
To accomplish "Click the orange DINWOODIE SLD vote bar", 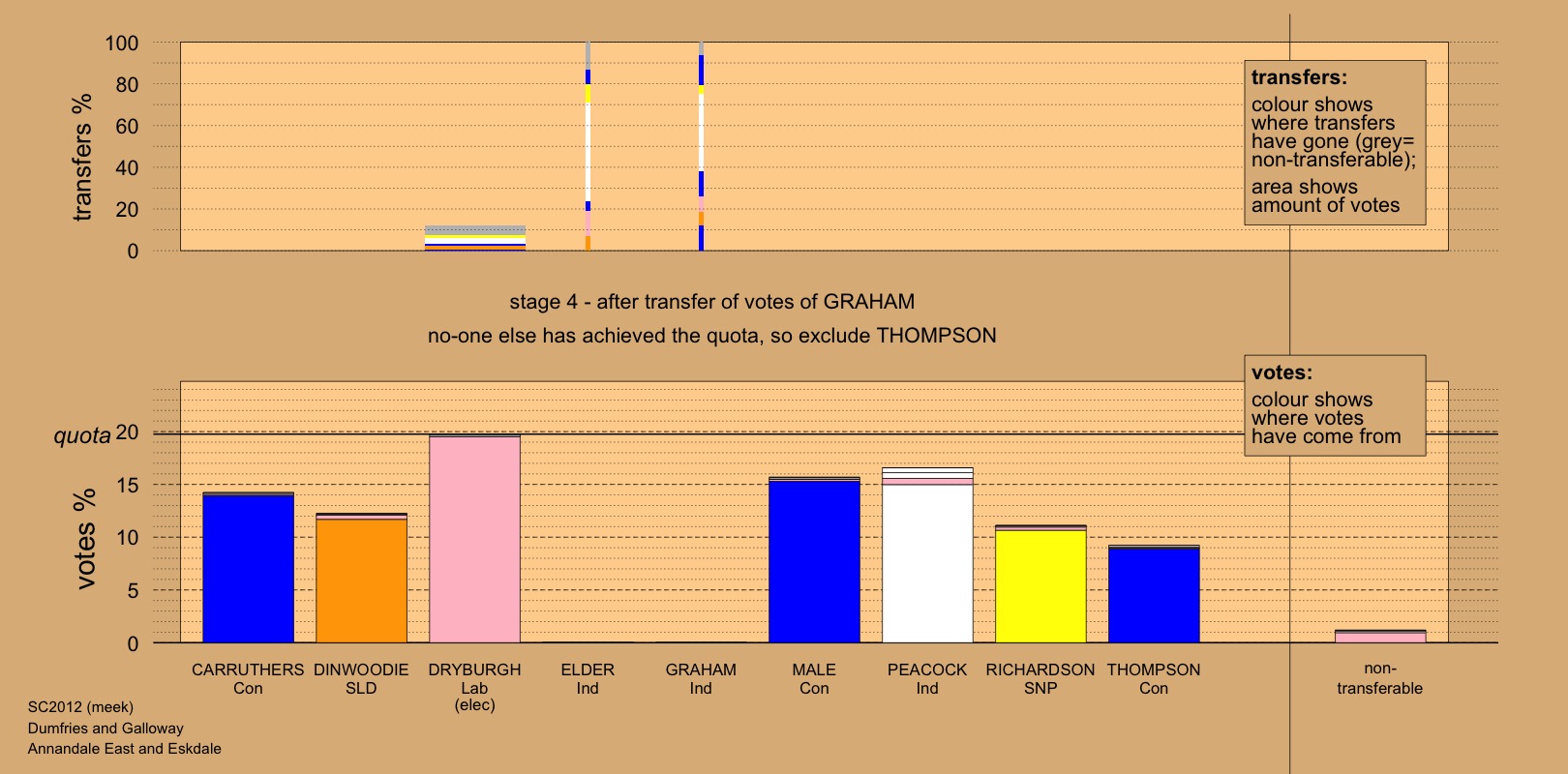I will [361, 579].
